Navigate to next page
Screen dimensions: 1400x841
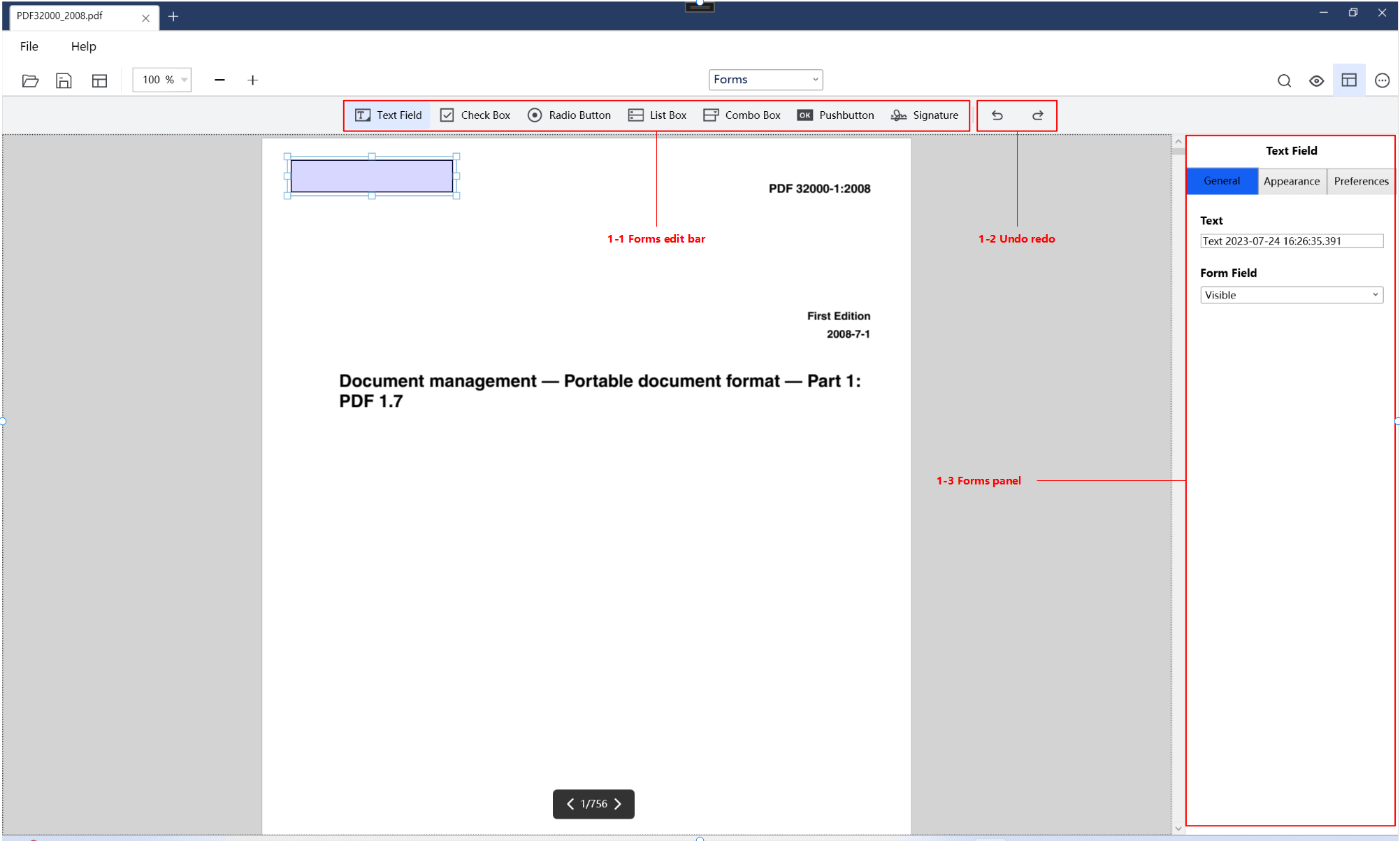619,803
